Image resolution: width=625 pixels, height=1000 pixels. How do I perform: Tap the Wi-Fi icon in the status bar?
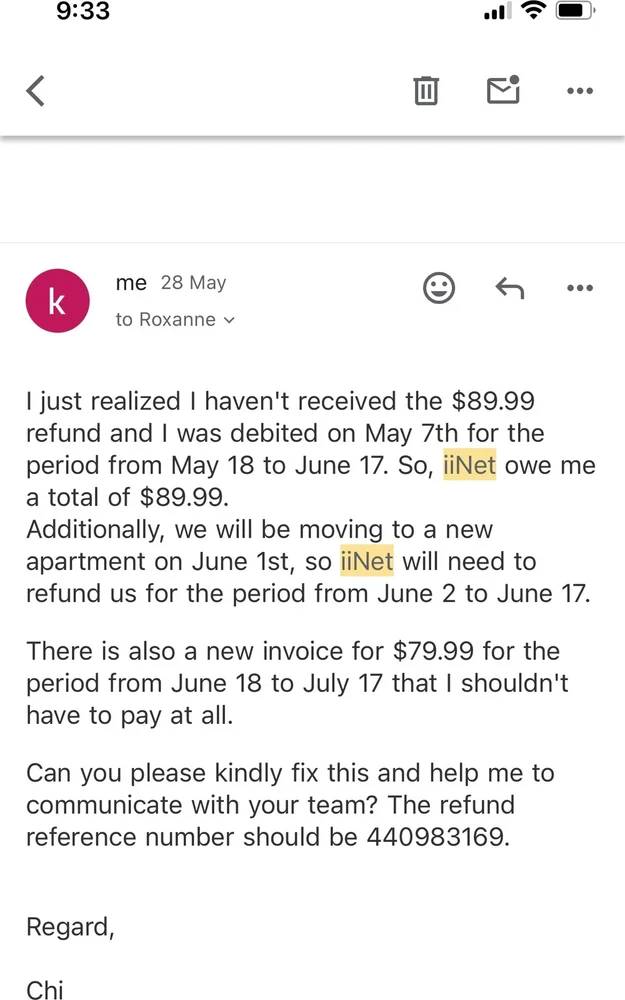tap(533, 10)
